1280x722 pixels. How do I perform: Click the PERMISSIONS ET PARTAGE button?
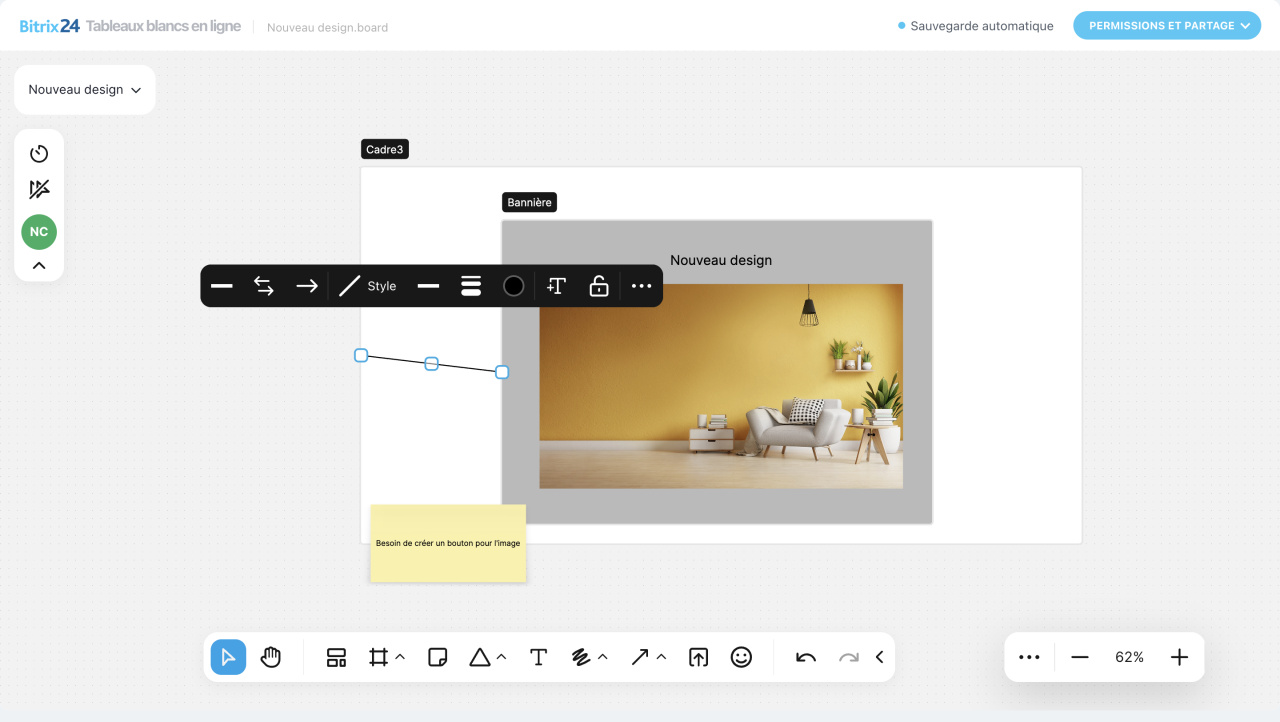pos(1166,25)
